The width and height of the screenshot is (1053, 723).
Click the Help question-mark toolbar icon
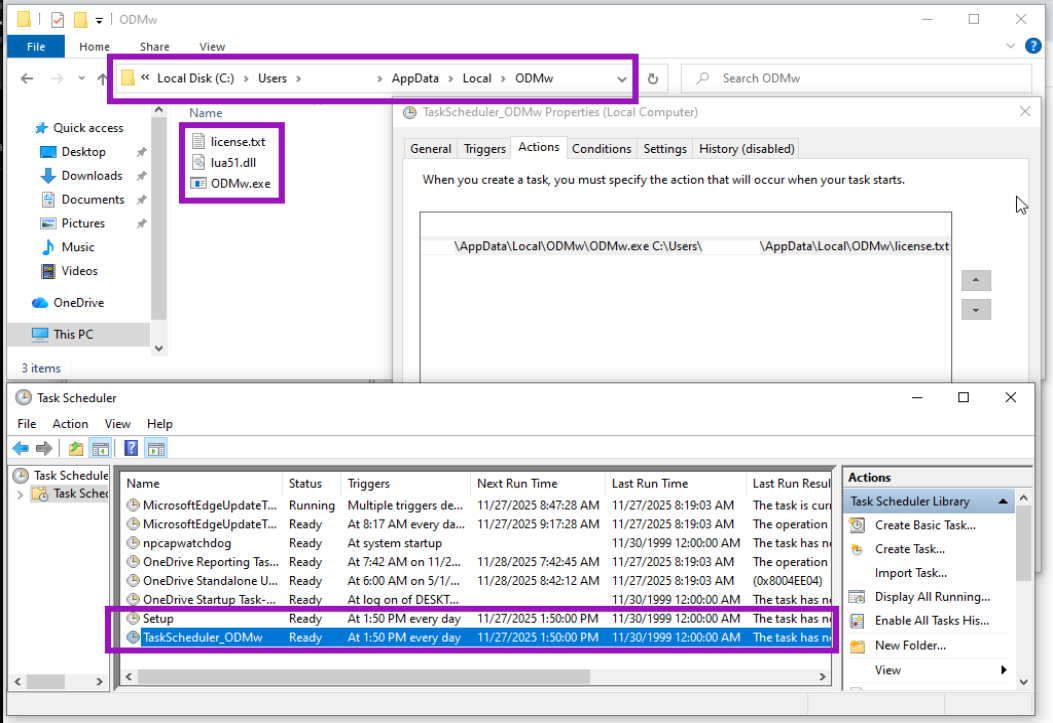click(x=131, y=448)
